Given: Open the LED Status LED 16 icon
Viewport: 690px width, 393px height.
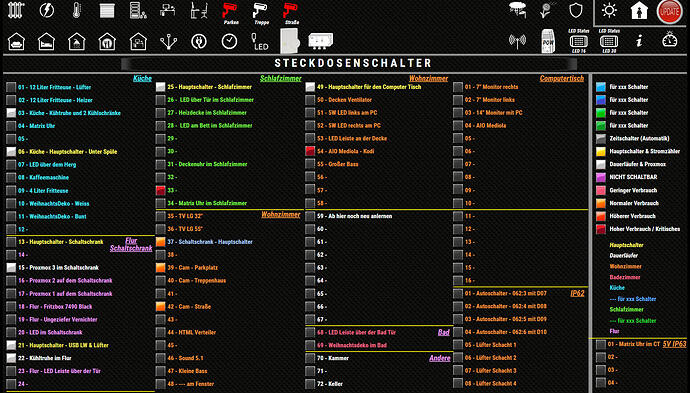Looking at the screenshot, I should point(579,41).
